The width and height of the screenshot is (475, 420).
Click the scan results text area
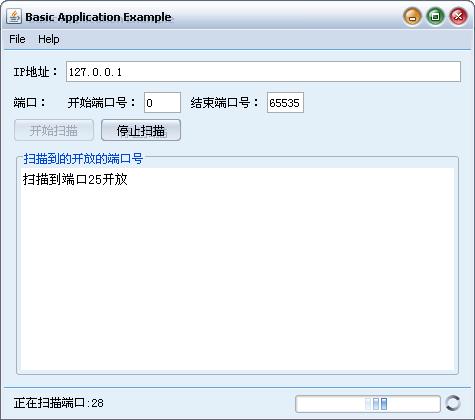click(237, 268)
